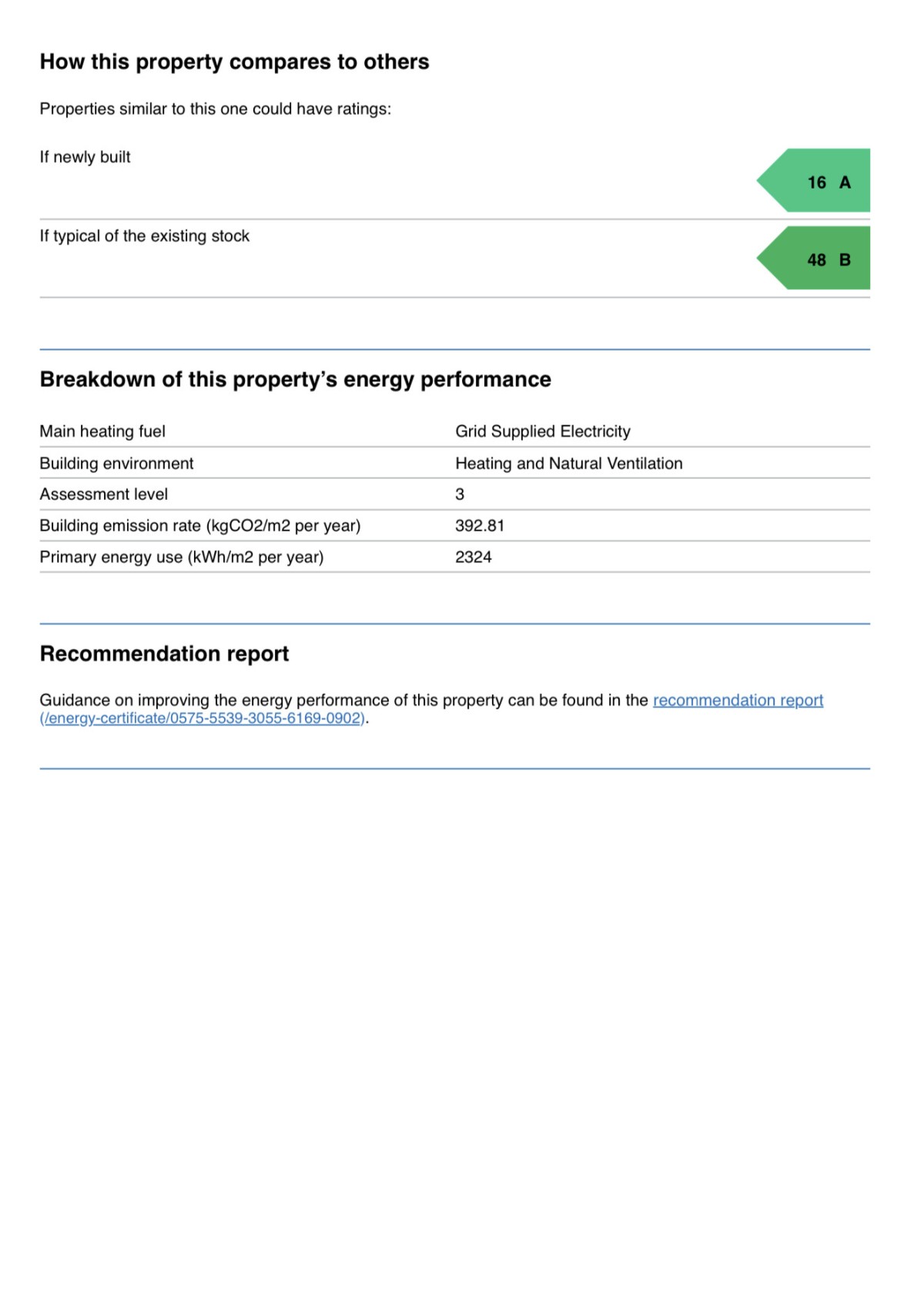
Task: Click the 'Properties similar to this one' text
Action: click(215, 109)
